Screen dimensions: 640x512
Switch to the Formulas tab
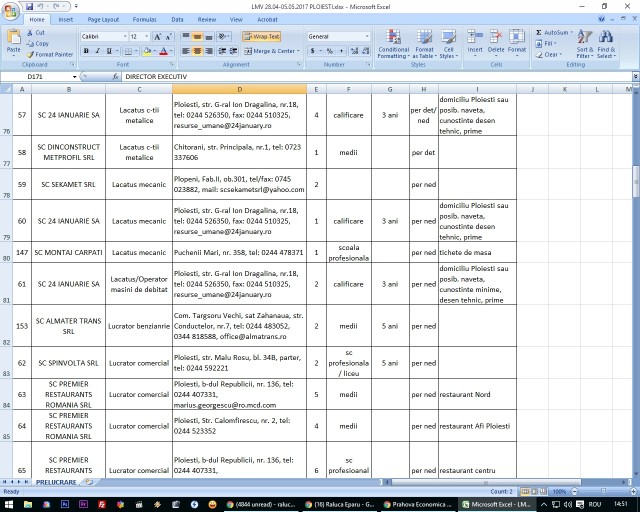144,20
